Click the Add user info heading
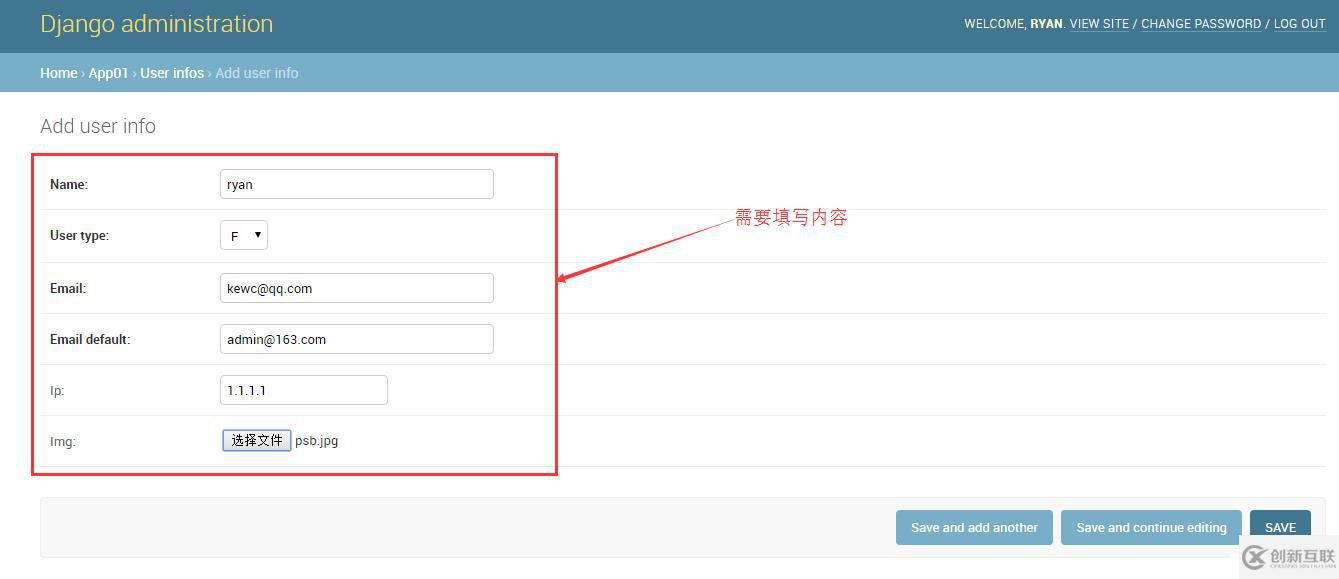 pos(98,126)
